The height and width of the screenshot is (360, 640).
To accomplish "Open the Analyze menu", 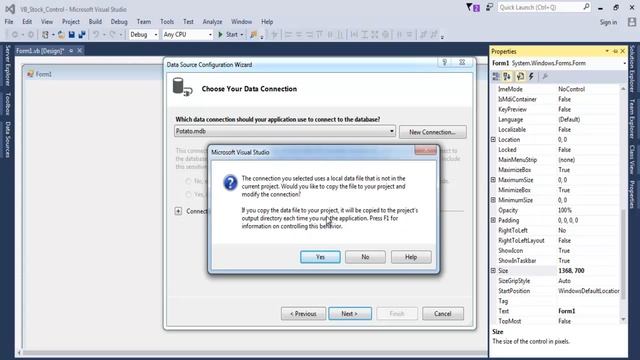I will [212, 22].
